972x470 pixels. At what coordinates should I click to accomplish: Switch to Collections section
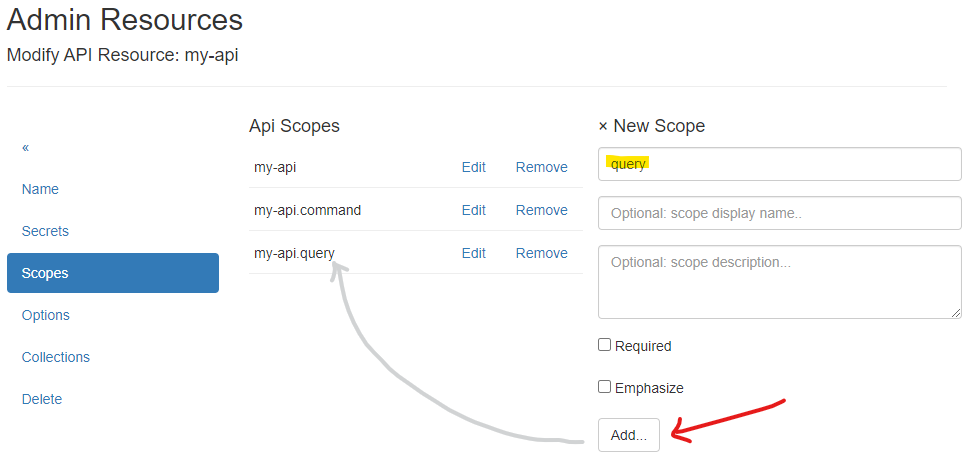pyautogui.click(x=55, y=357)
